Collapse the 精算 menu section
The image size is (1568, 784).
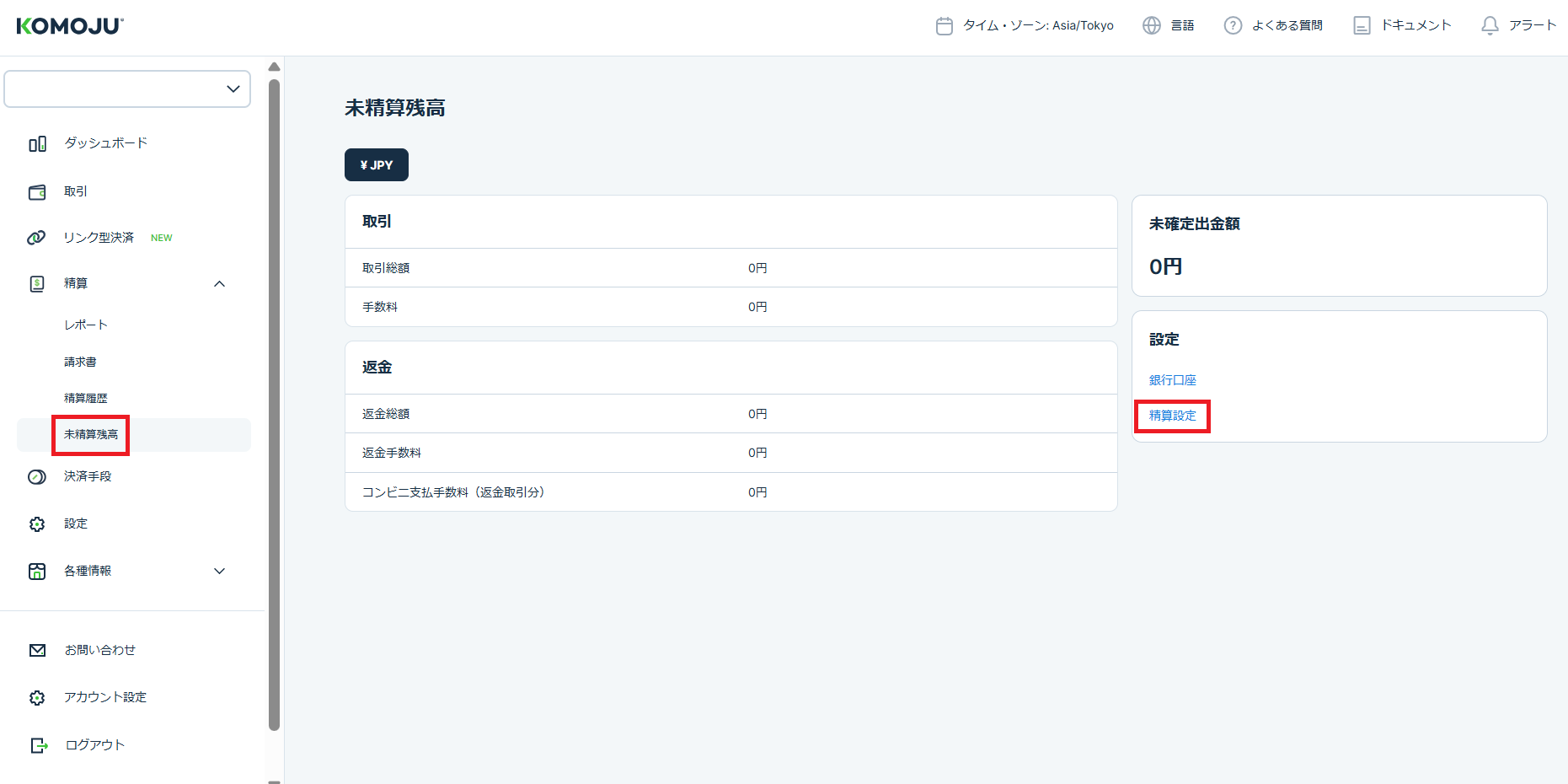pos(219,284)
